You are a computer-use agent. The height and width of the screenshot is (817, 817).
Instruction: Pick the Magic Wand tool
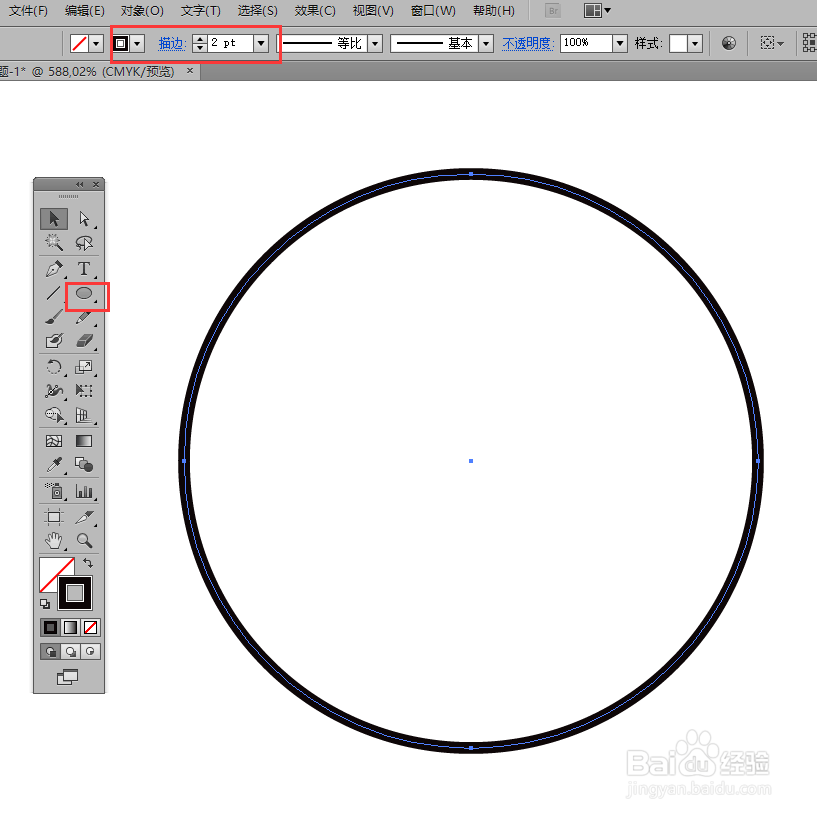coord(53,242)
